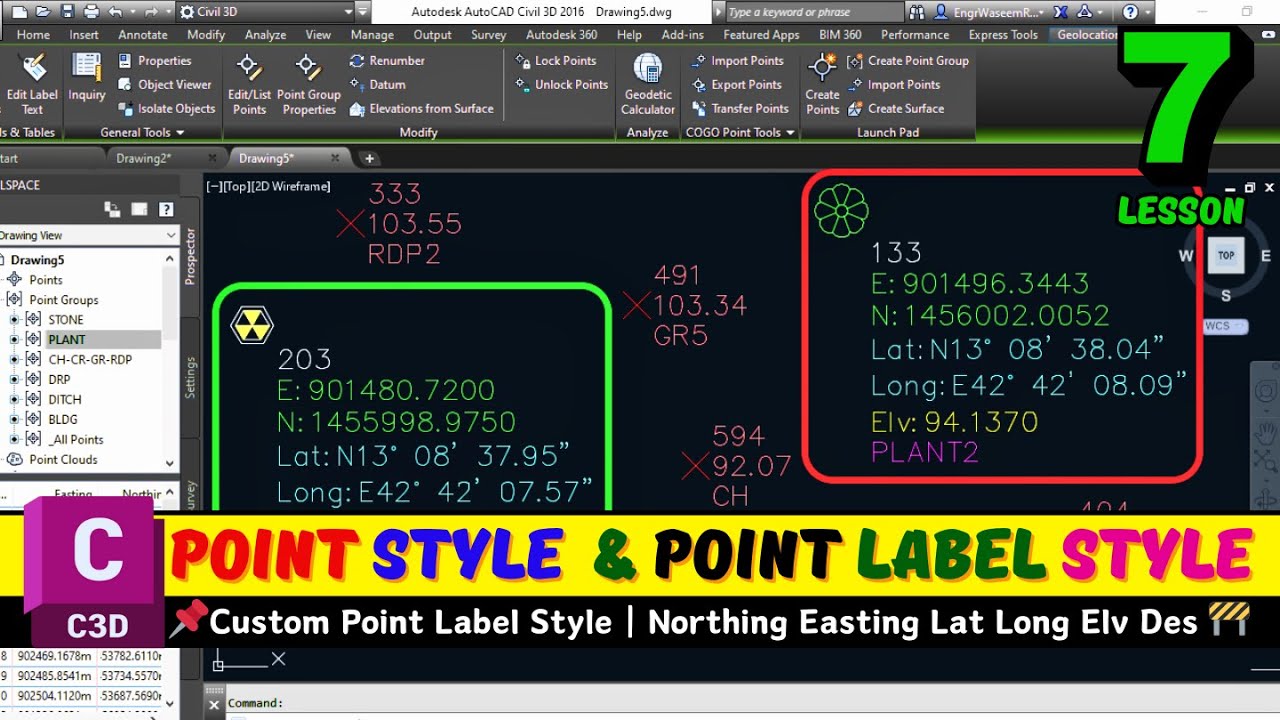
Task: Click Create Point Group
Action: click(x=908, y=61)
